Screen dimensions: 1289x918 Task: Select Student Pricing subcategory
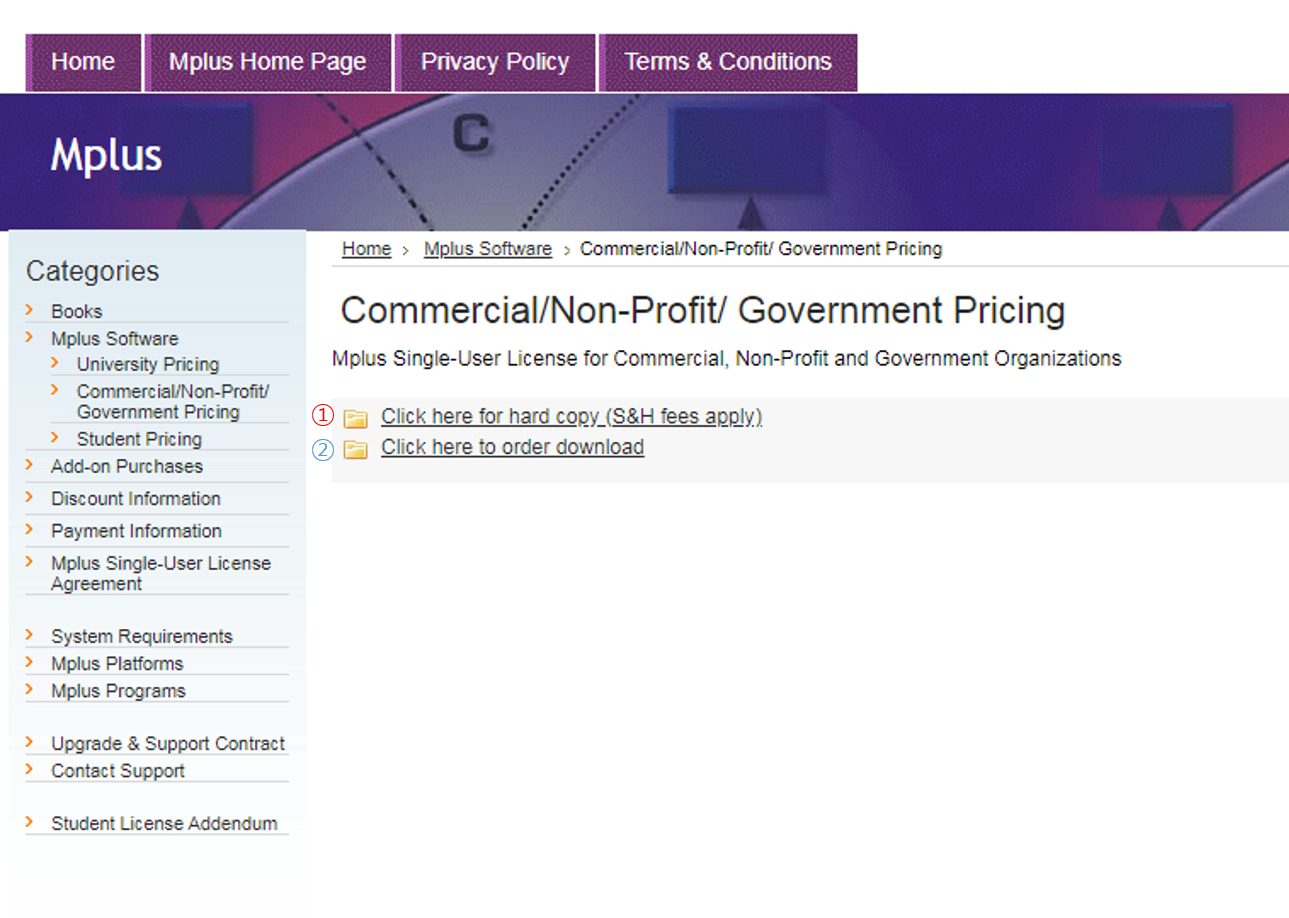coord(139,439)
